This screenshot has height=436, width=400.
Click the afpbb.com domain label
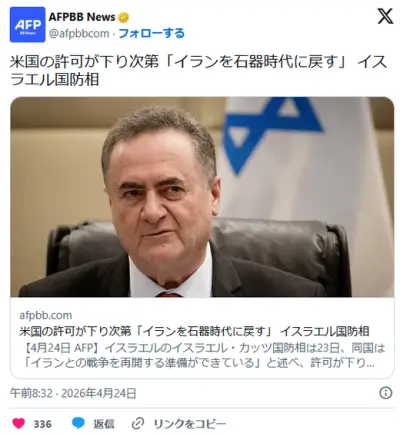(x=46, y=315)
